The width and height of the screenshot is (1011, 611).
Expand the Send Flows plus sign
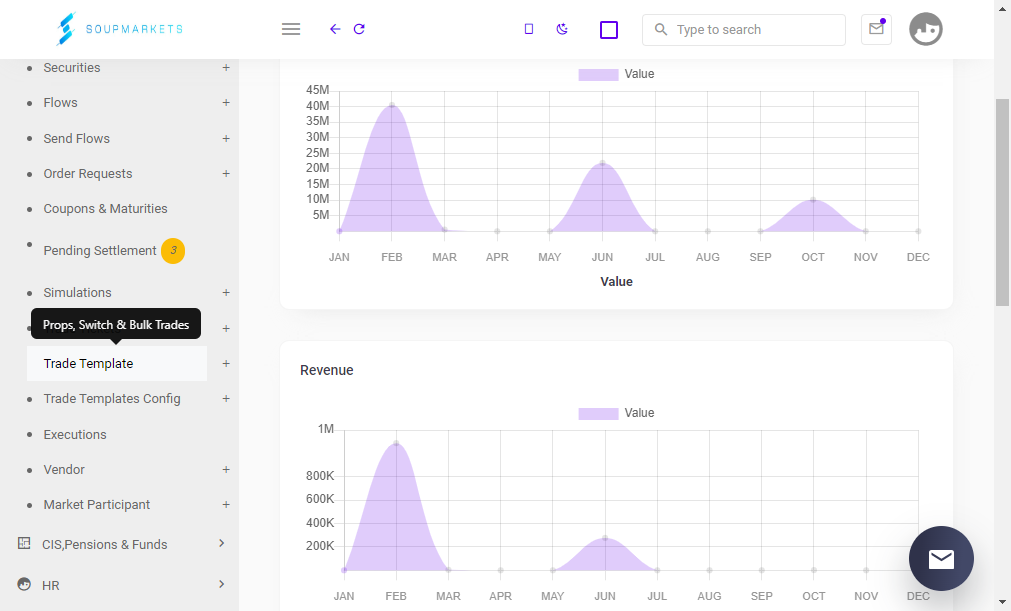pos(226,139)
